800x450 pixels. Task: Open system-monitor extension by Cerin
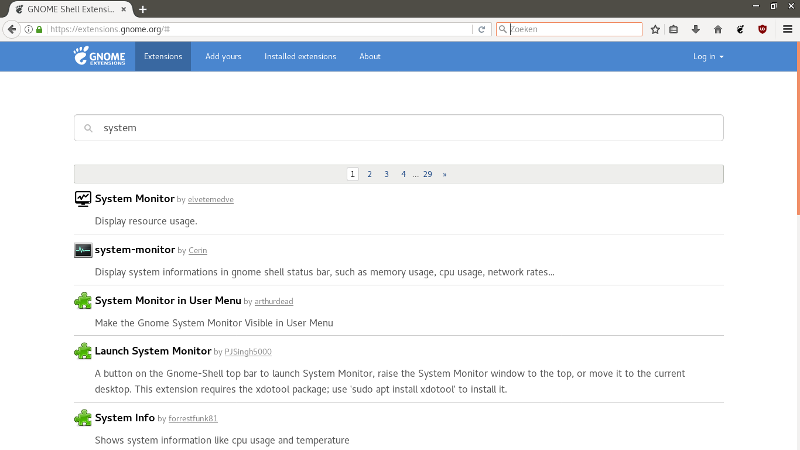click(135, 249)
